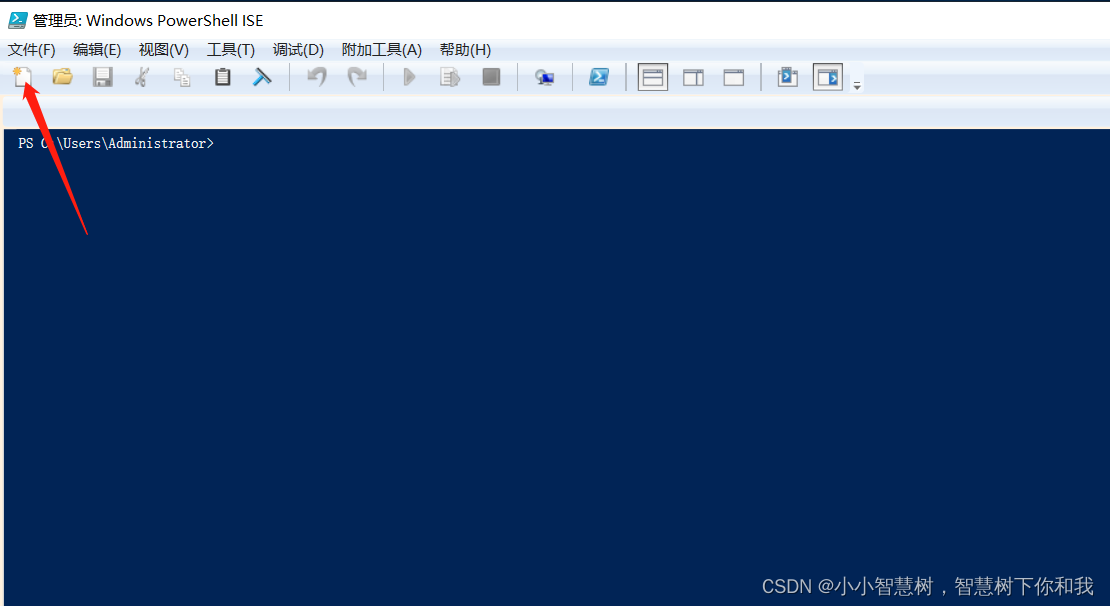Show script pane on right layout icon

point(693,77)
